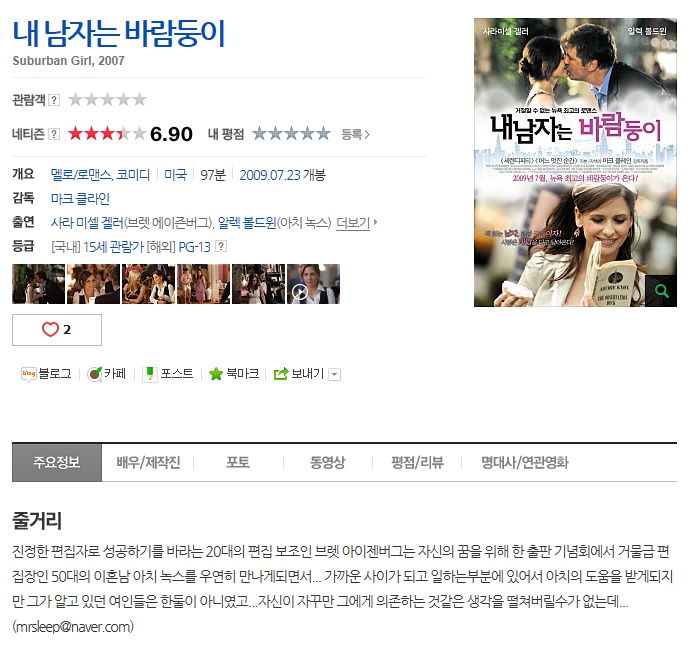Open the help icon next to 관람객
This screenshot has height=648, width=689.
54,100
